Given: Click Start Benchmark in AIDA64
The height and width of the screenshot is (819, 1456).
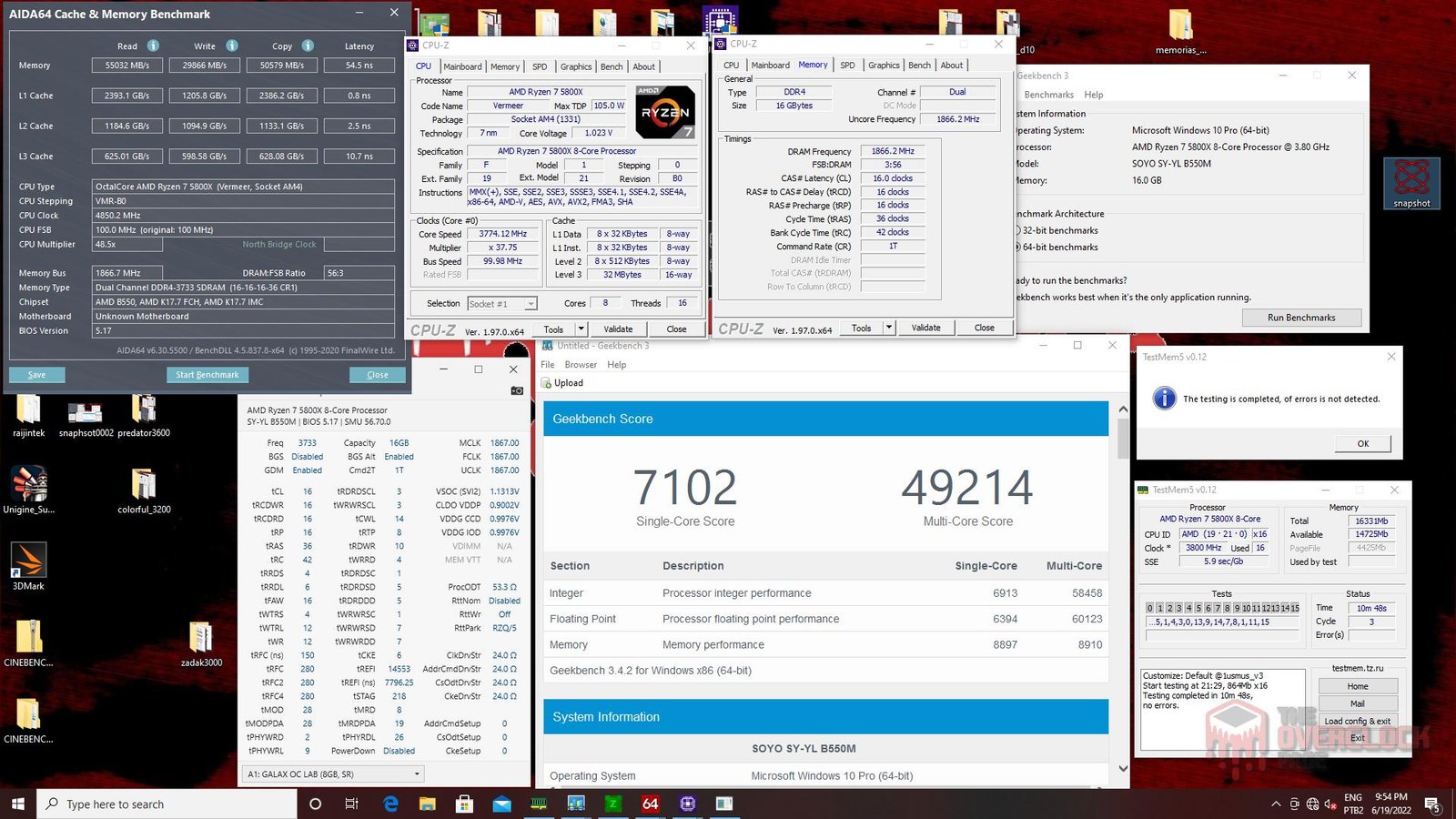Looking at the screenshot, I should [x=207, y=375].
